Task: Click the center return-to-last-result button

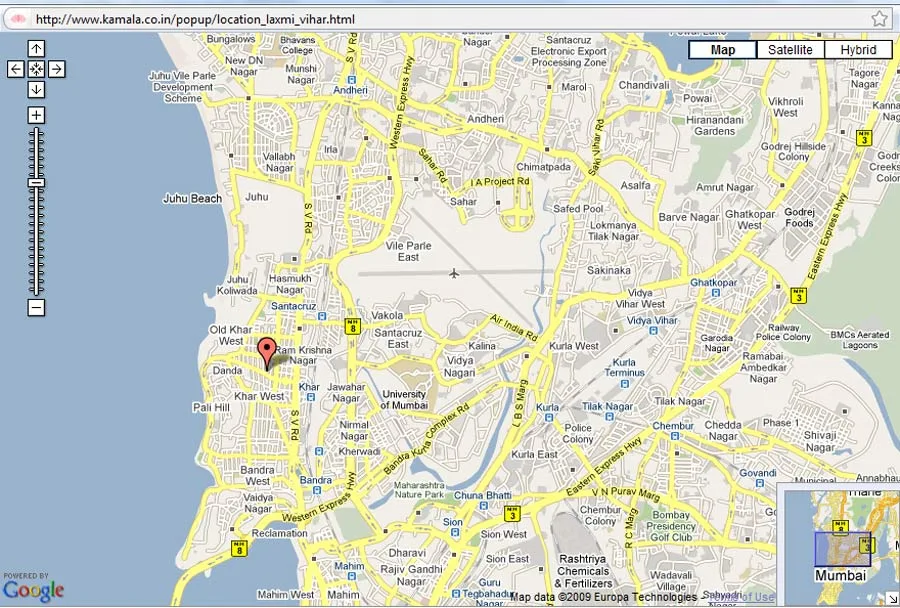Action: [x=36, y=69]
